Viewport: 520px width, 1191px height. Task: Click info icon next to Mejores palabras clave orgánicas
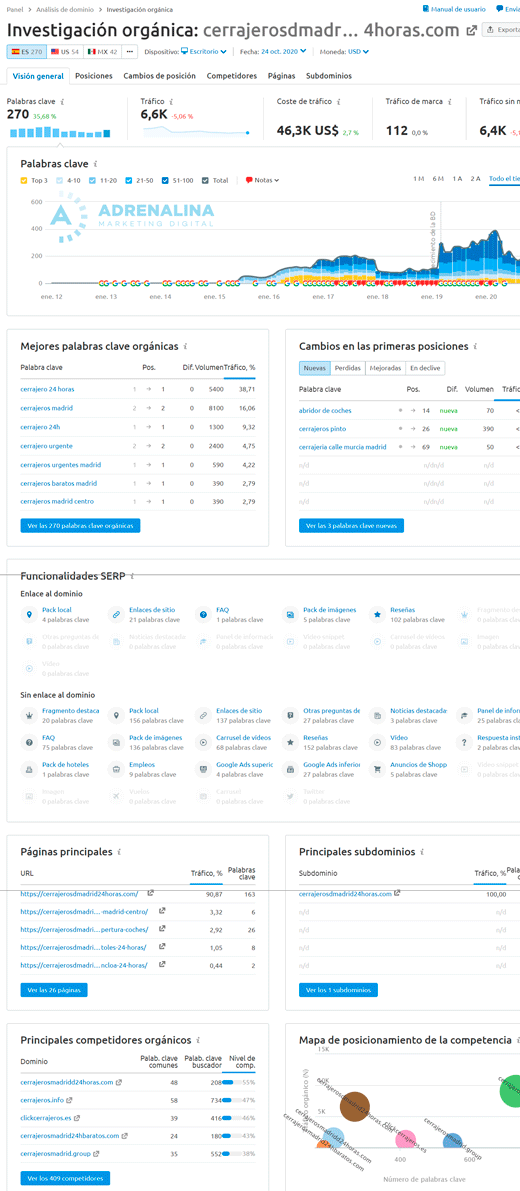(x=184, y=346)
